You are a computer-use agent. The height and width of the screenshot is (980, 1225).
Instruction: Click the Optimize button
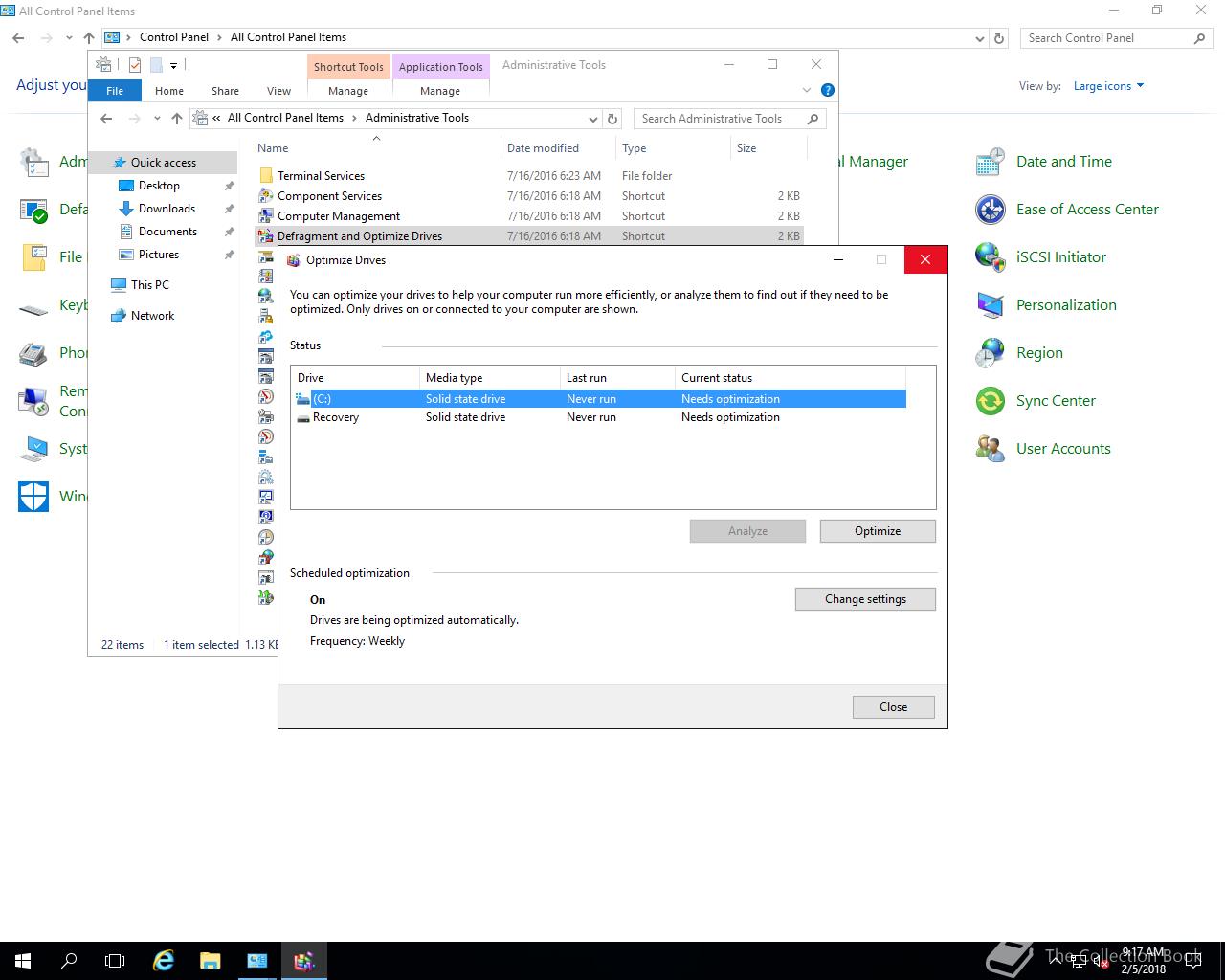tap(878, 531)
